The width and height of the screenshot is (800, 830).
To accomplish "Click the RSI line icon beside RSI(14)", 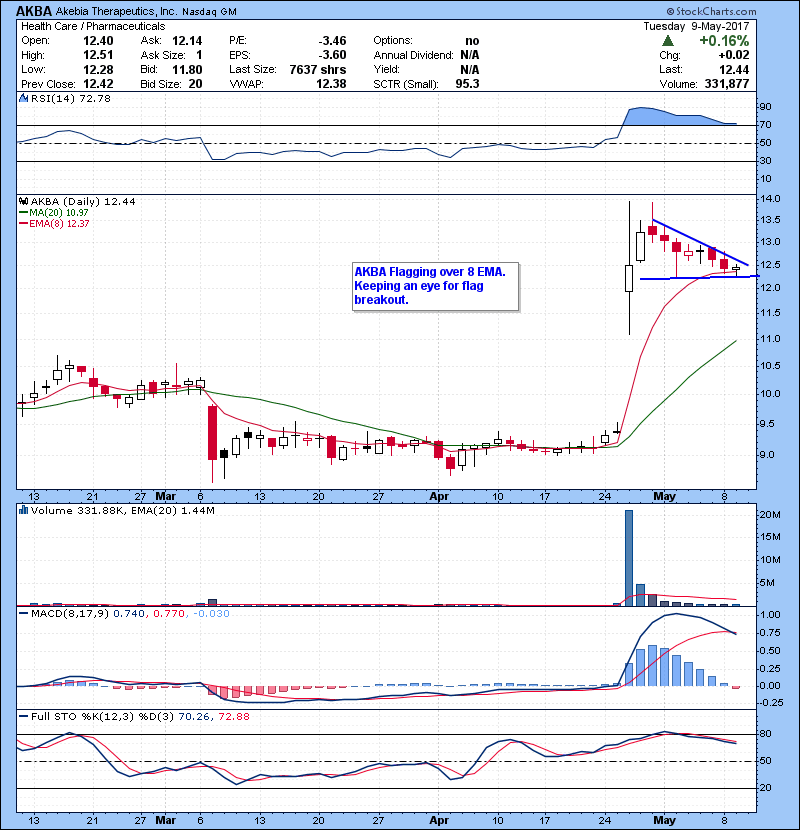I will [23, 98].
